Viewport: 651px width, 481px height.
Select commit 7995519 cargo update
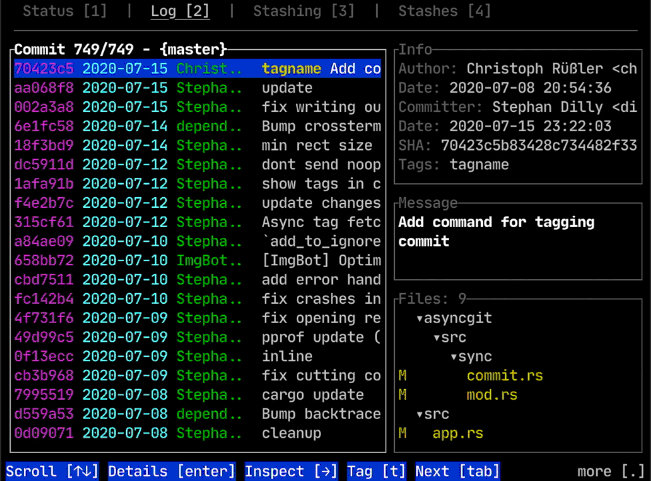click(197, 395)
